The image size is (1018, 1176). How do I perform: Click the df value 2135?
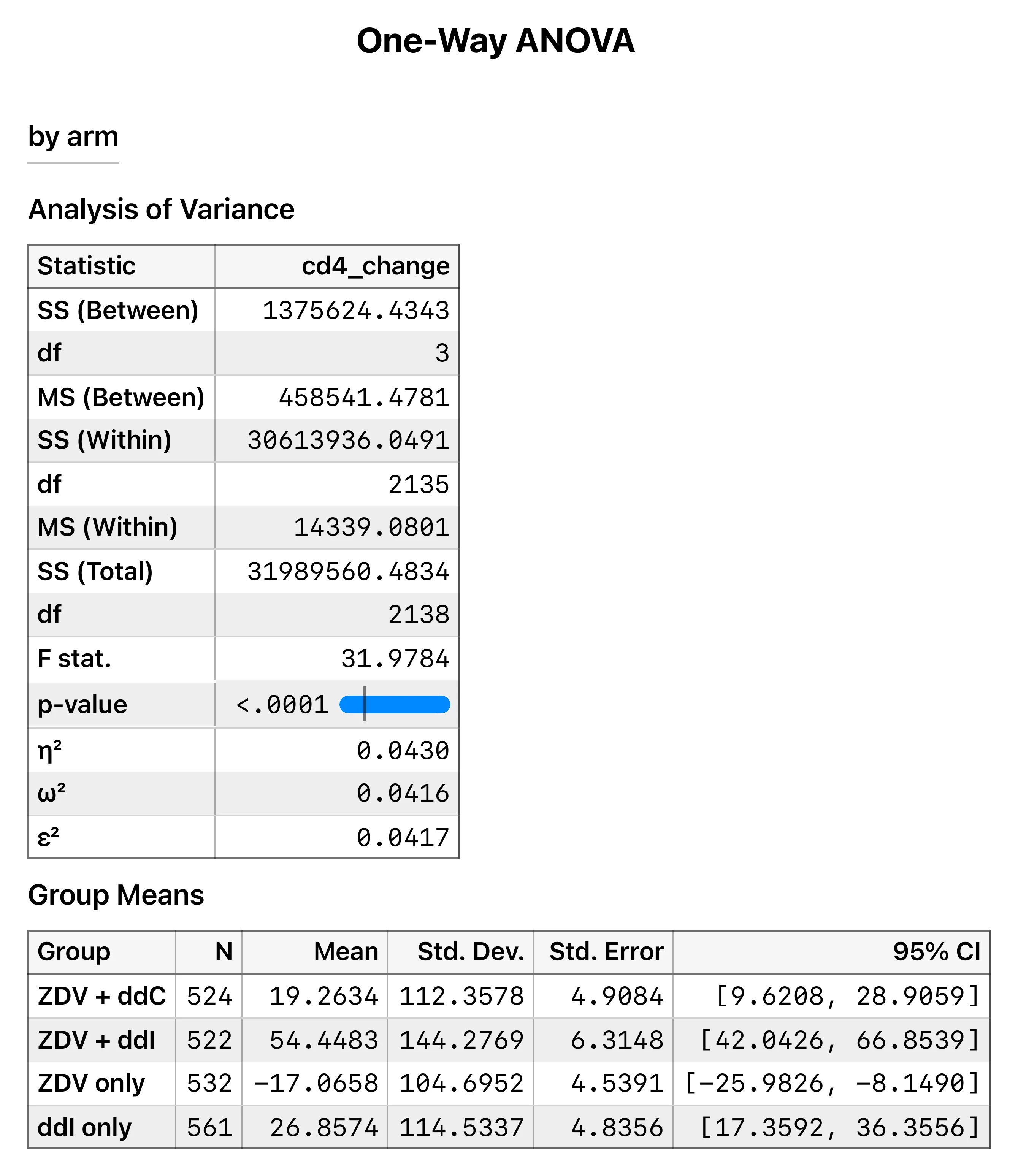(x=419, y=485)
